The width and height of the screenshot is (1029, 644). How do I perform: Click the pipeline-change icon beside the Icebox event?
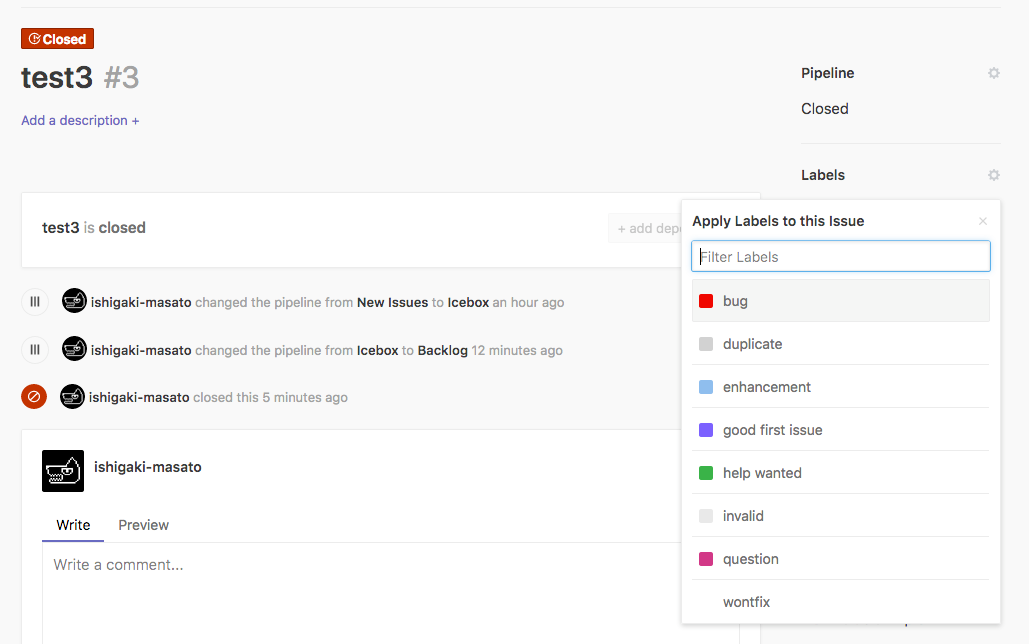[x=35, y=301]
